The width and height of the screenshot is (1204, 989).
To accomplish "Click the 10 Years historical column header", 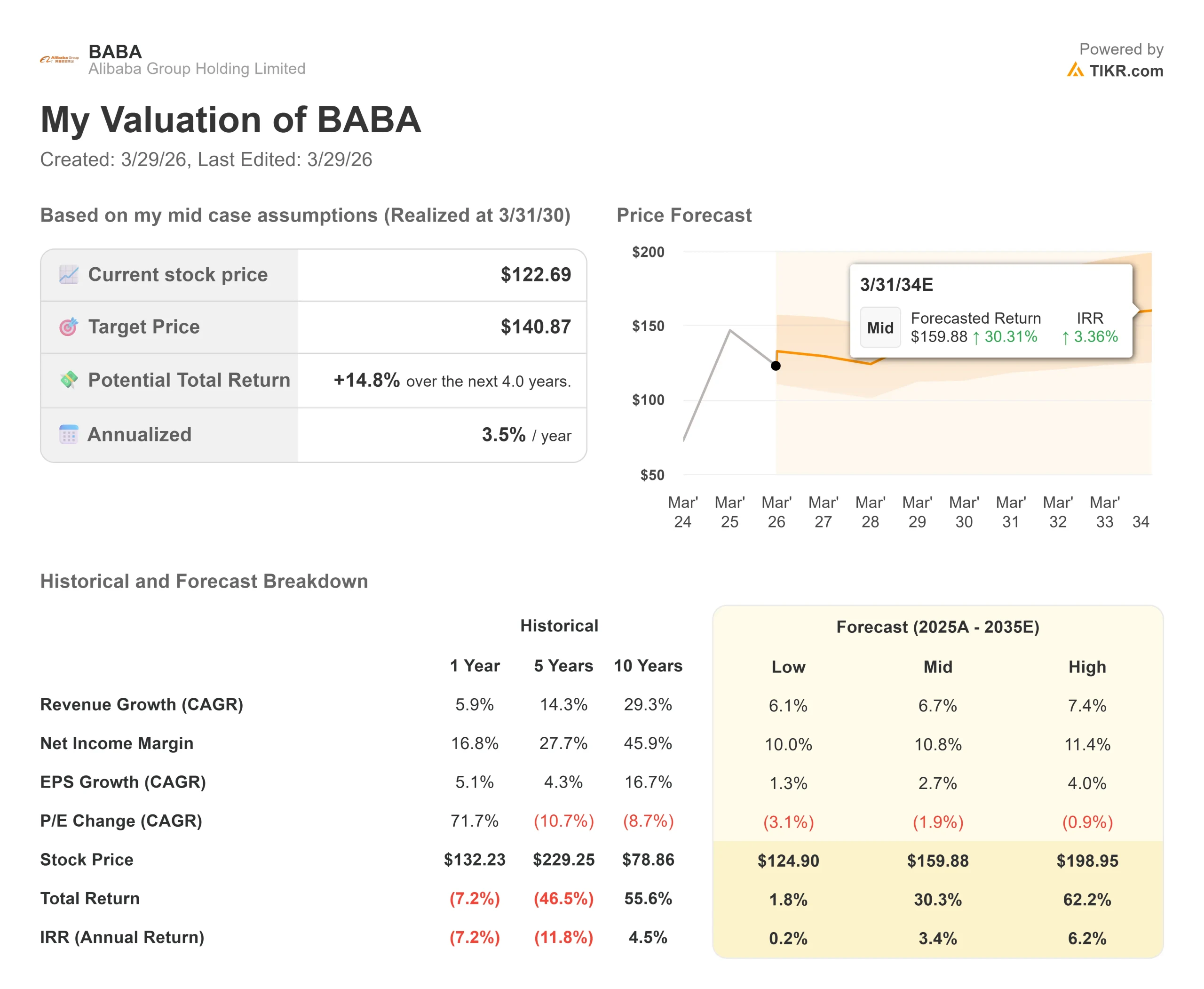I will (x=648, y=666).
